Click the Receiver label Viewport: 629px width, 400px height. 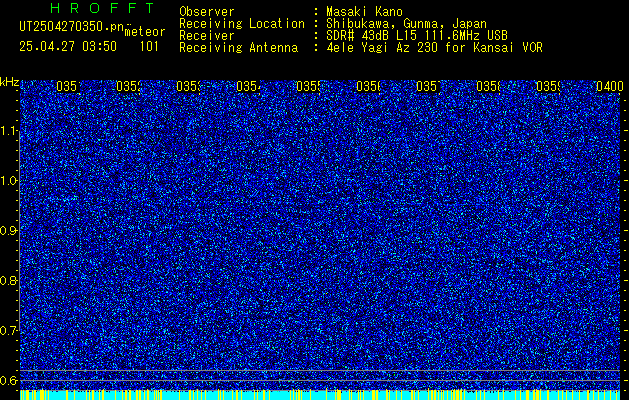(x=207, y=36)
